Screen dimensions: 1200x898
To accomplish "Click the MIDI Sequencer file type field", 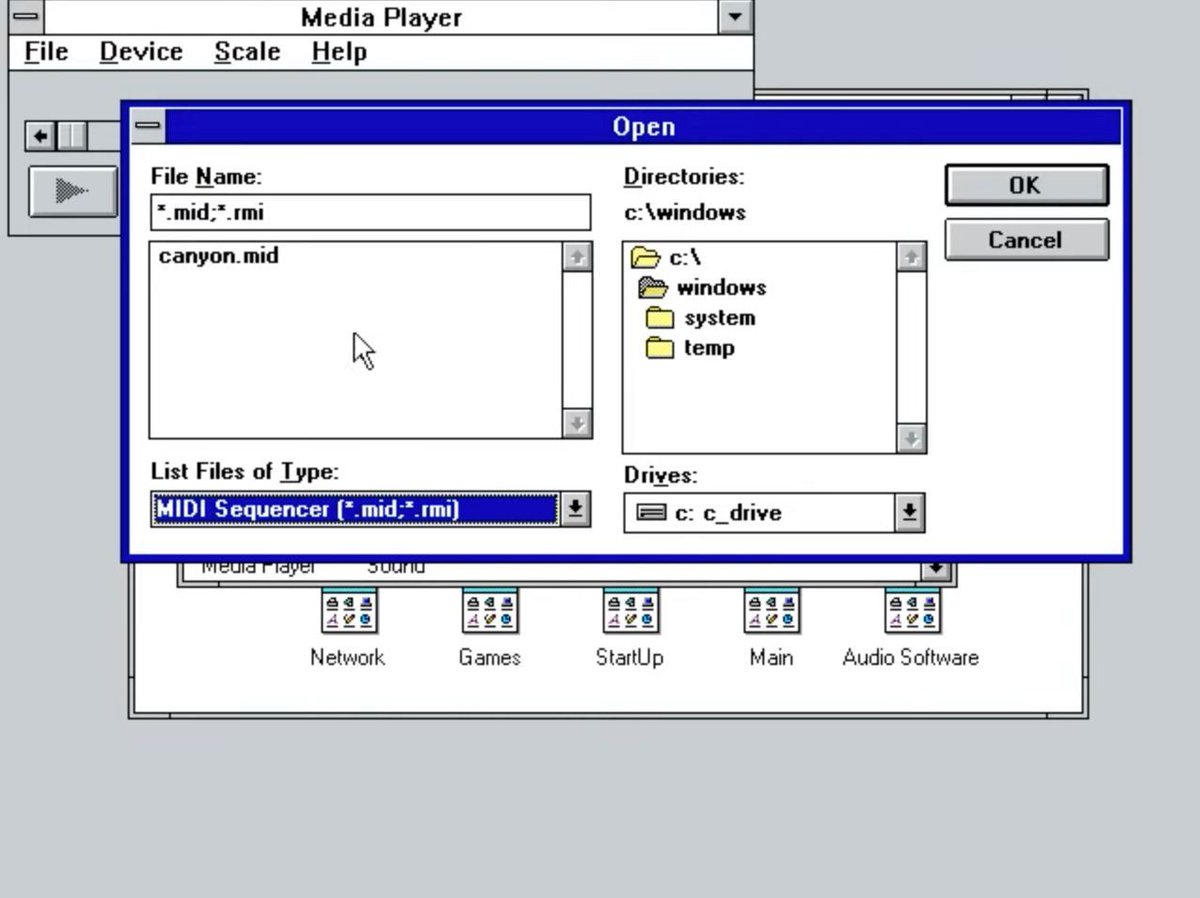I will click(x=356, y=509).
